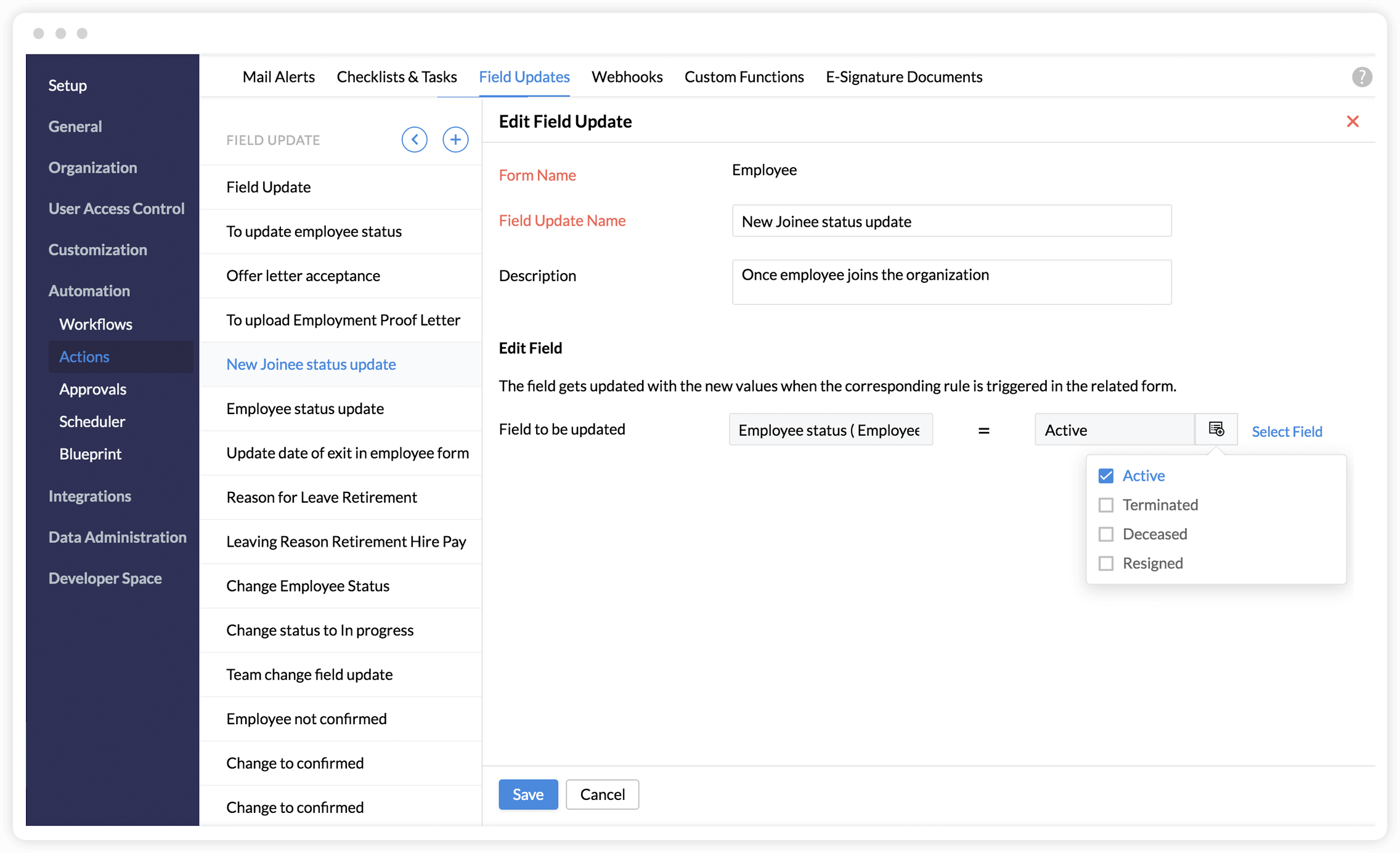Select 'To update employee status' item
The image size is (1400, 853).
click(x=341, y=232)
